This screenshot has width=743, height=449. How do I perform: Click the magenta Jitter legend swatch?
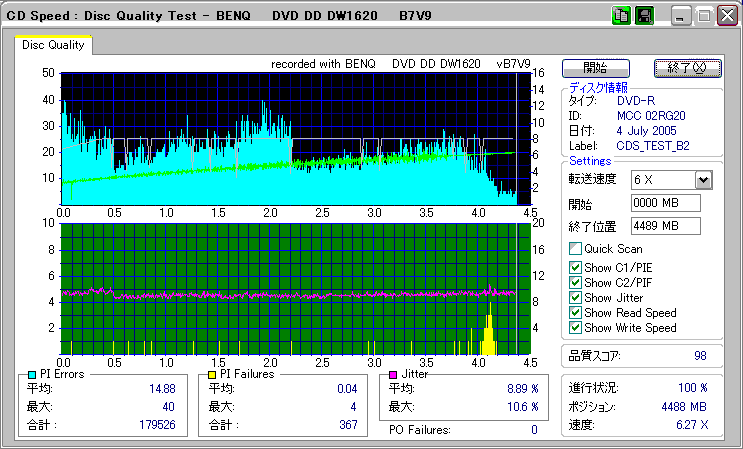[393, 374]
